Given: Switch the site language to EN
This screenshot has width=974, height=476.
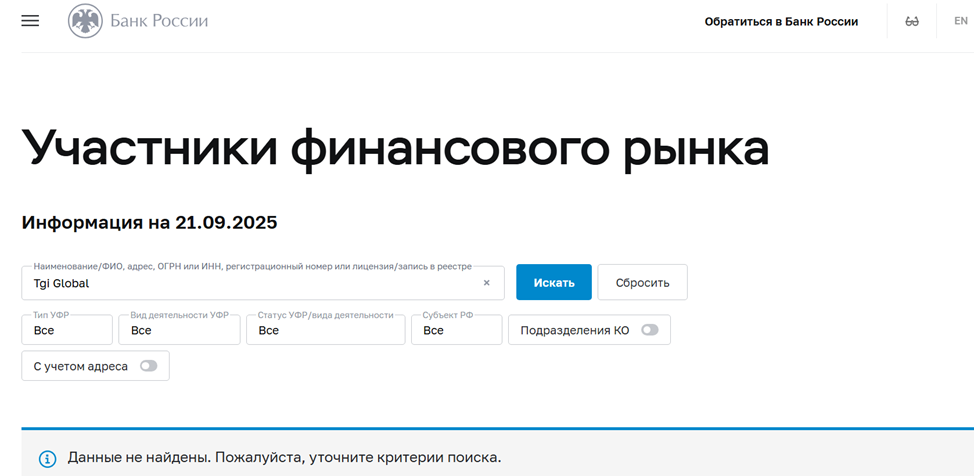Looking at the screenshot, I should click(961, 21).
